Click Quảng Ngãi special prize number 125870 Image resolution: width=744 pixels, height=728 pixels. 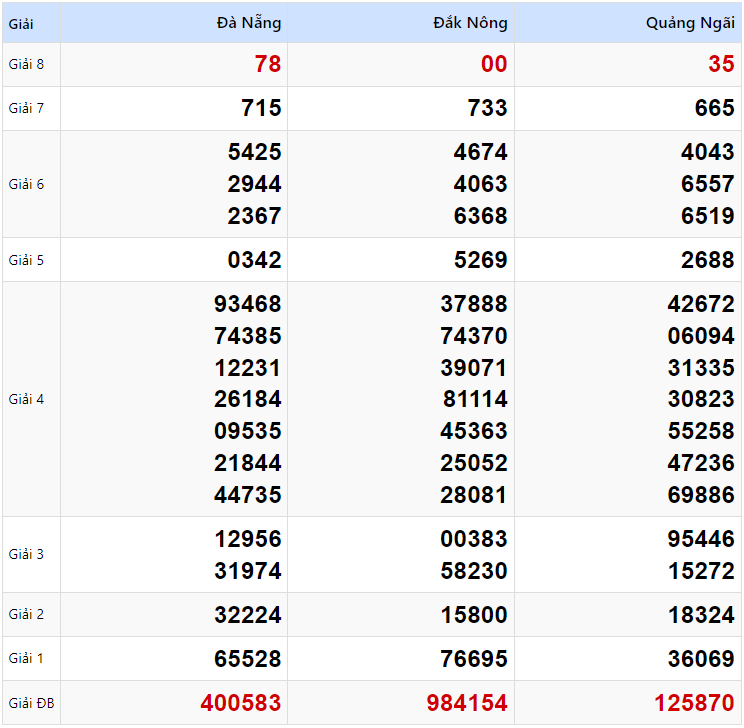tap(694, 704)
